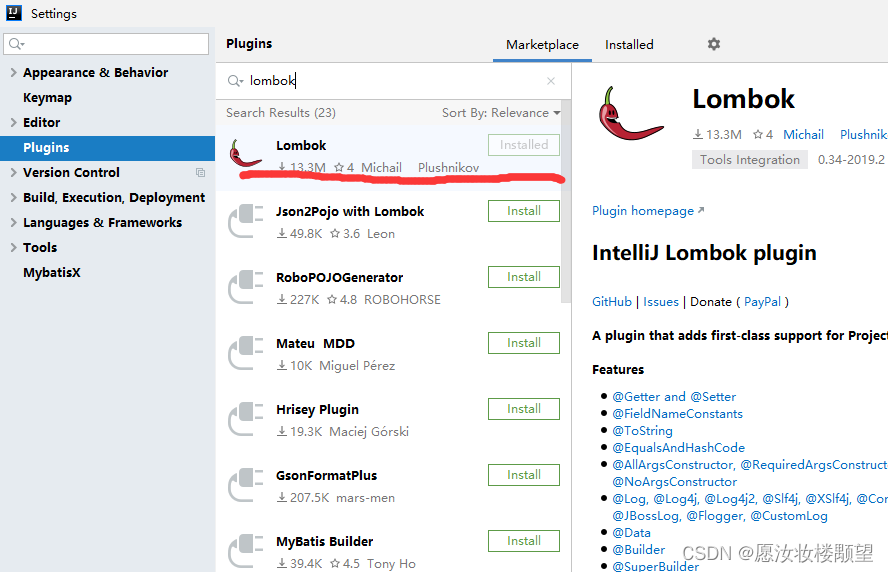Install Json2Pojo with Lombok plugin
The width and height of the screenshot is (888, 572).
click(524, 211)
